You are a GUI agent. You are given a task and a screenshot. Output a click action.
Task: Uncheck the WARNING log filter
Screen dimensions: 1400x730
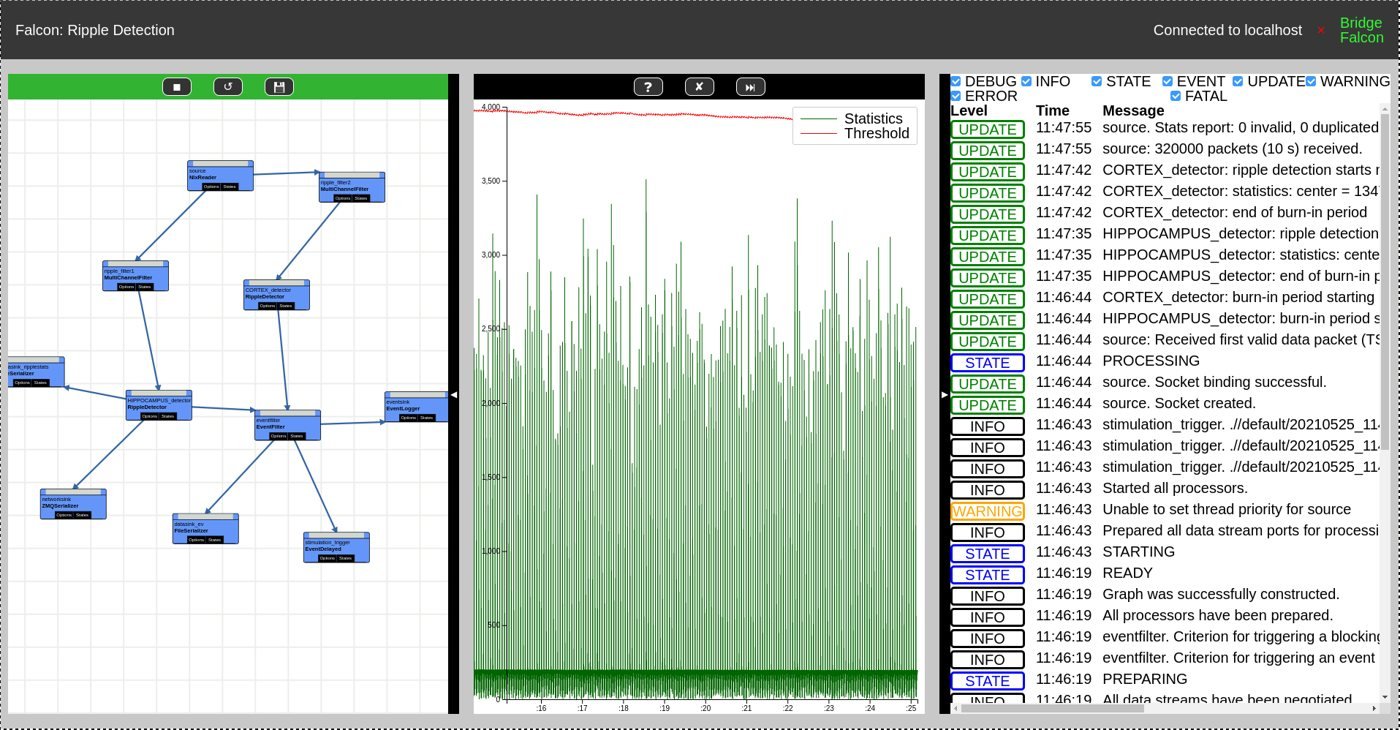click(1312, 81)
